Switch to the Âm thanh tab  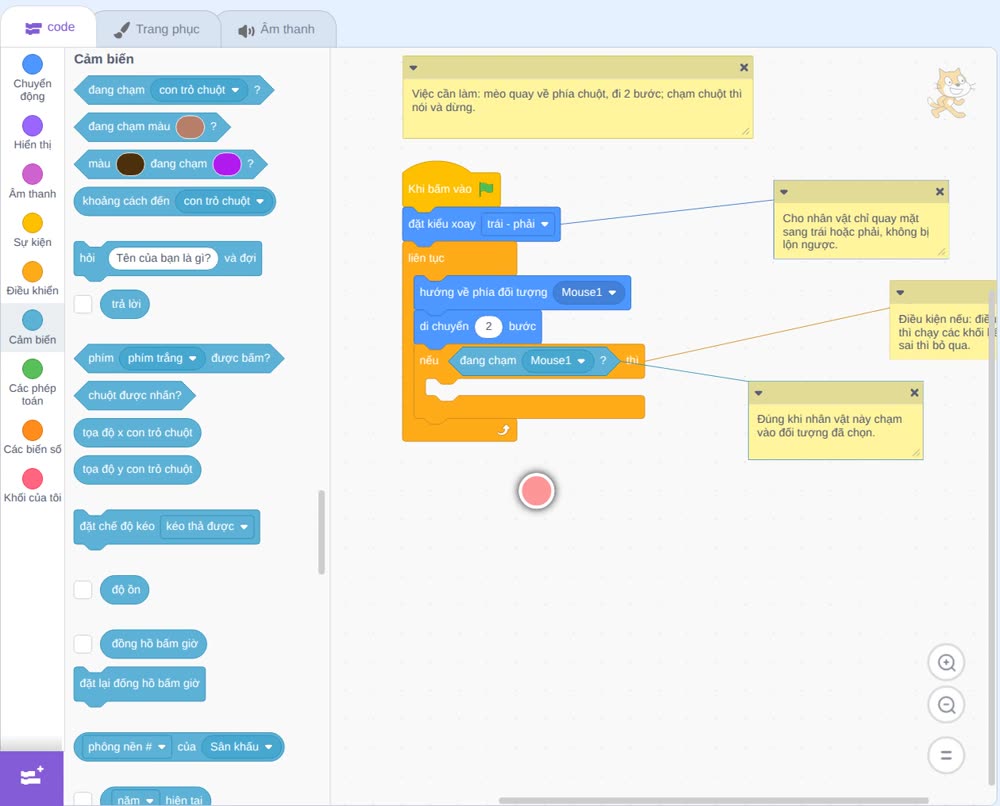point(277,29)
